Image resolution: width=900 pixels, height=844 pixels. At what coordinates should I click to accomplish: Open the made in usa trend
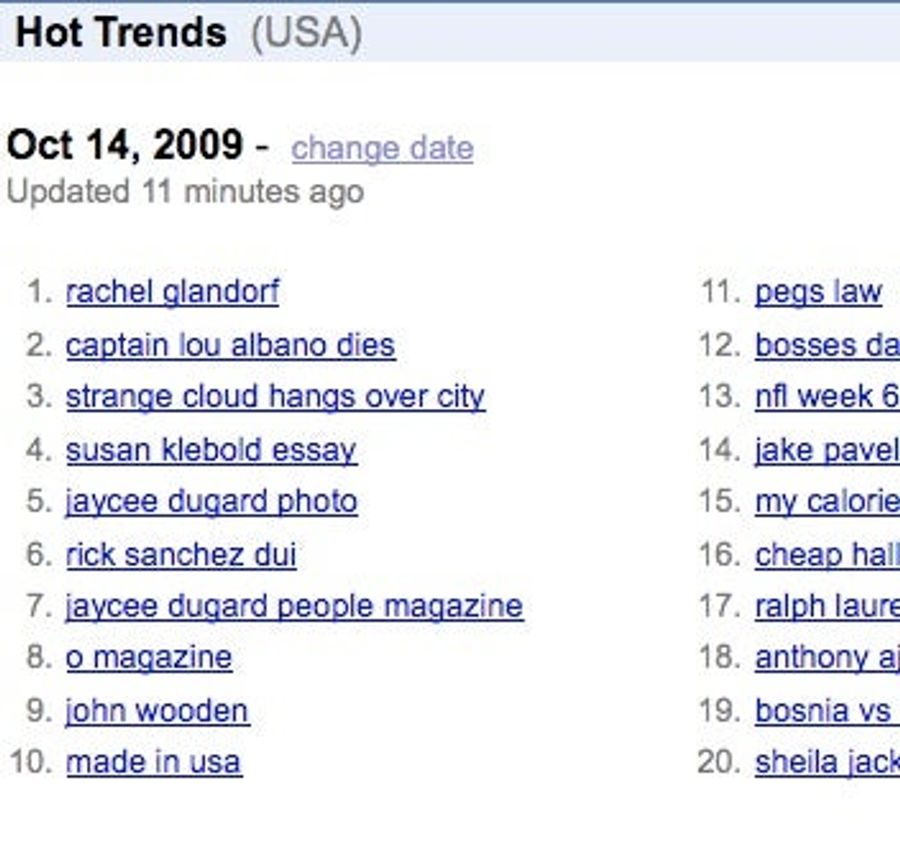pos(154,762)
